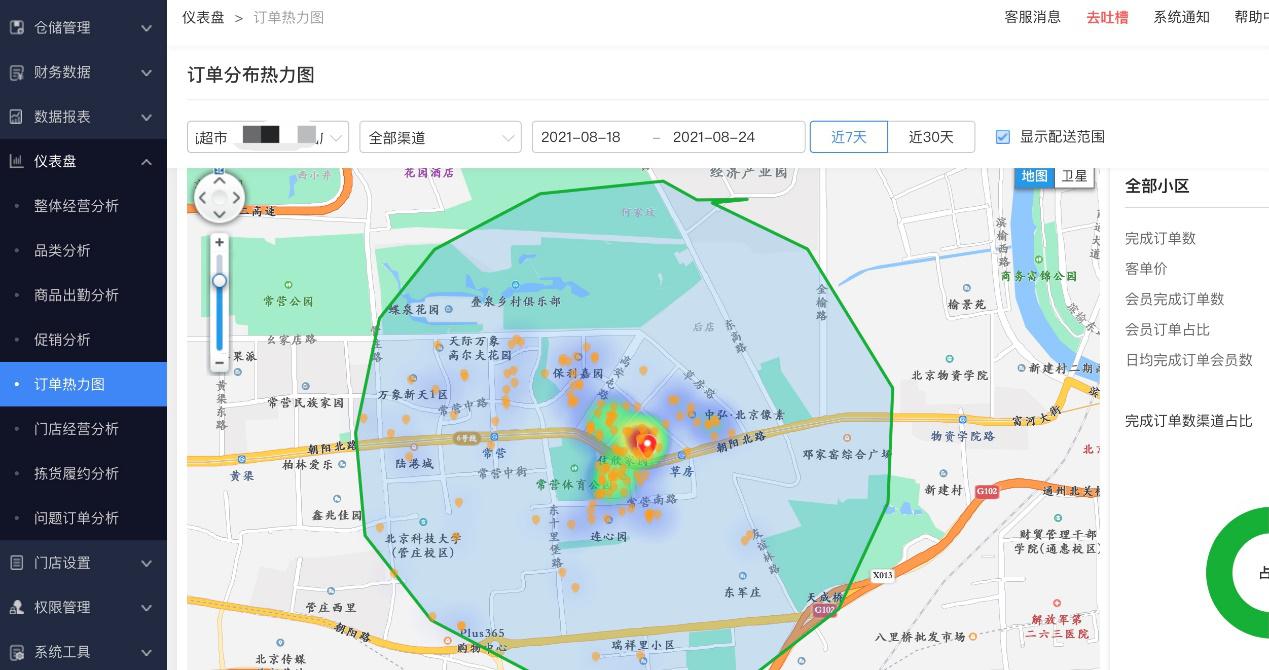Click 去吐槽 feedback link
Viewport: 1269px width, 670px height.
pyautogui.click(x=1107, y=17)
